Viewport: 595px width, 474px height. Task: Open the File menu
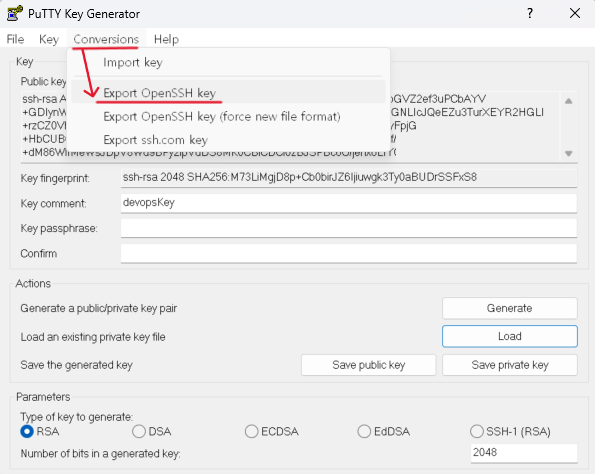coord(16,39)
